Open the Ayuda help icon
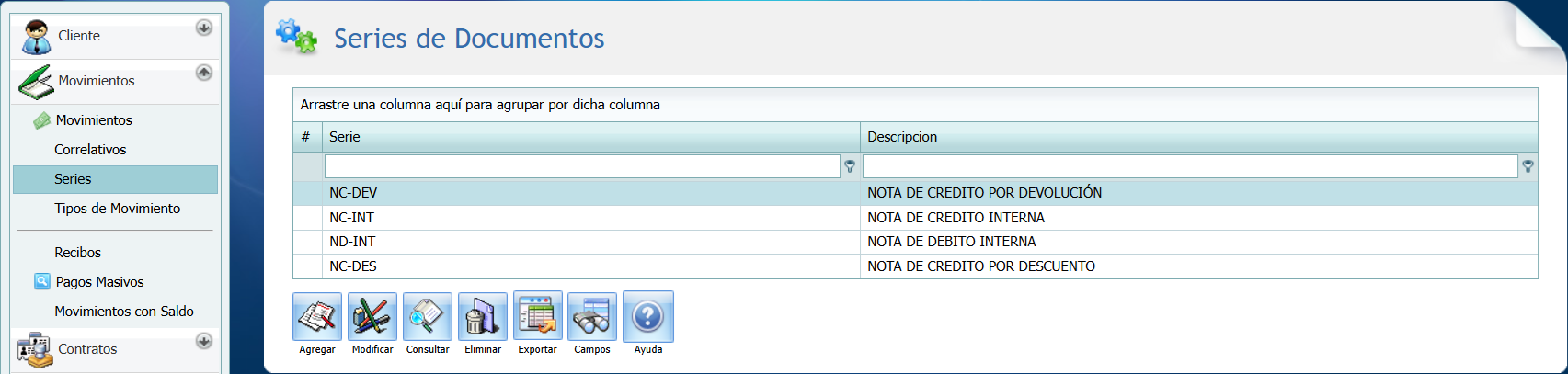Screen dimensions: 1568x374 (648, 316)
